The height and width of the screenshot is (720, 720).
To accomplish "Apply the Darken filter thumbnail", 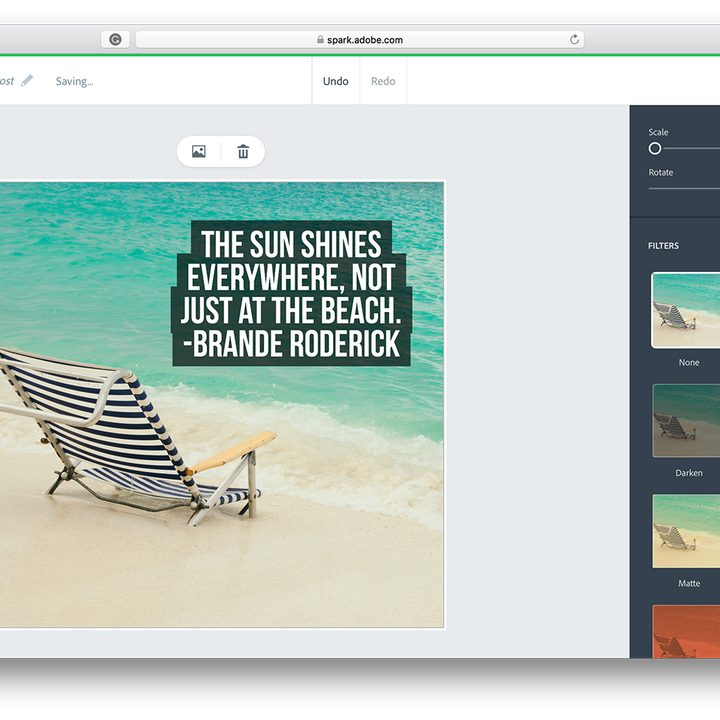I will [686, 421].
